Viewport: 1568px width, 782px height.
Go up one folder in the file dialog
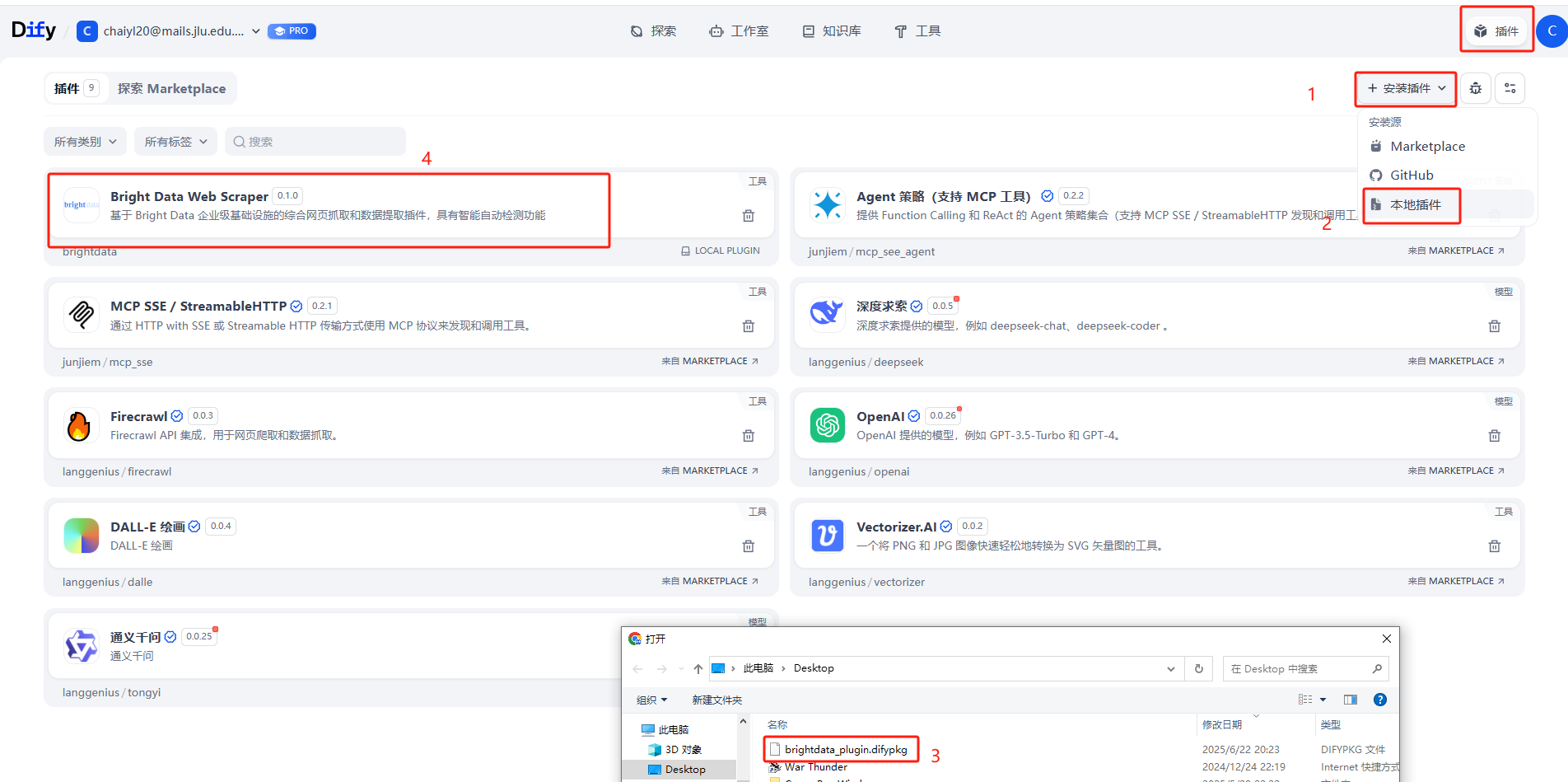(x=698, y=669)
